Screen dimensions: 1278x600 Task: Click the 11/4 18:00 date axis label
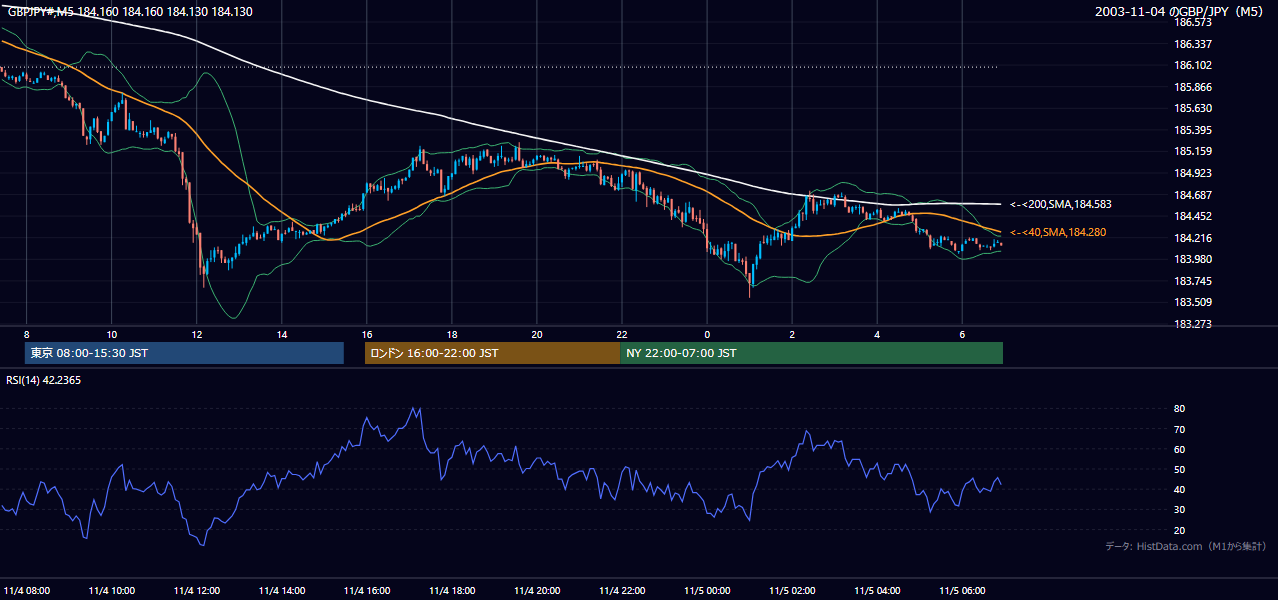(x=452, y=590)
